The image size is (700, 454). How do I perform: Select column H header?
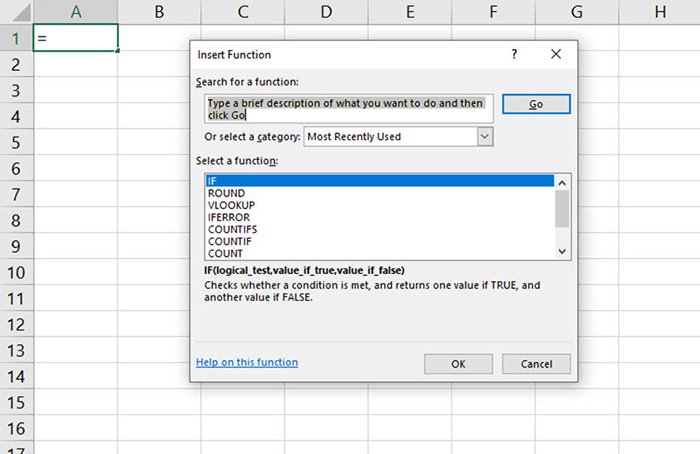click(x=660, y=12)
